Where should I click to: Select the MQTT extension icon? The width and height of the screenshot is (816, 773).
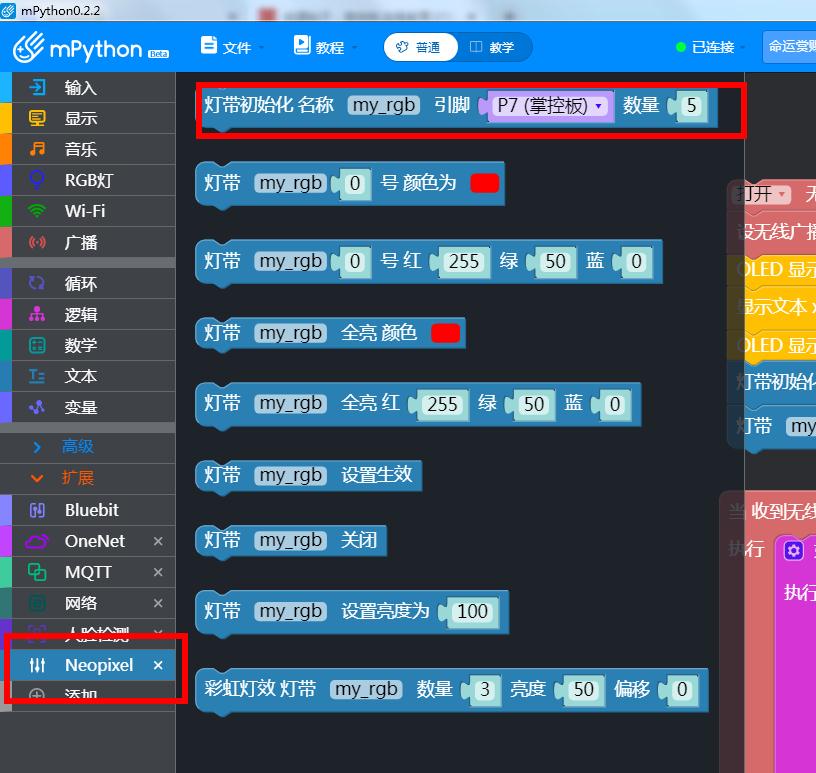point(37,572)
